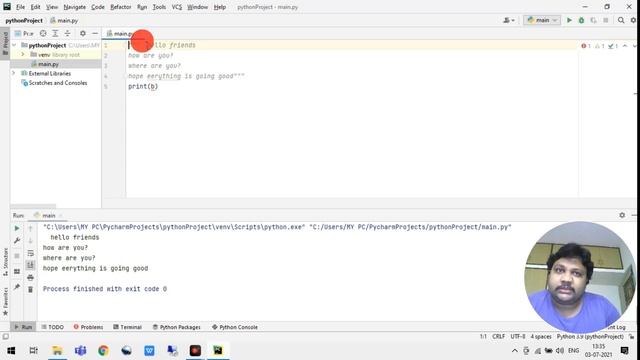The height and width of the screenshot is (360, 640).
Task: Click the error count indicator in editor
Action: point(586,46)
